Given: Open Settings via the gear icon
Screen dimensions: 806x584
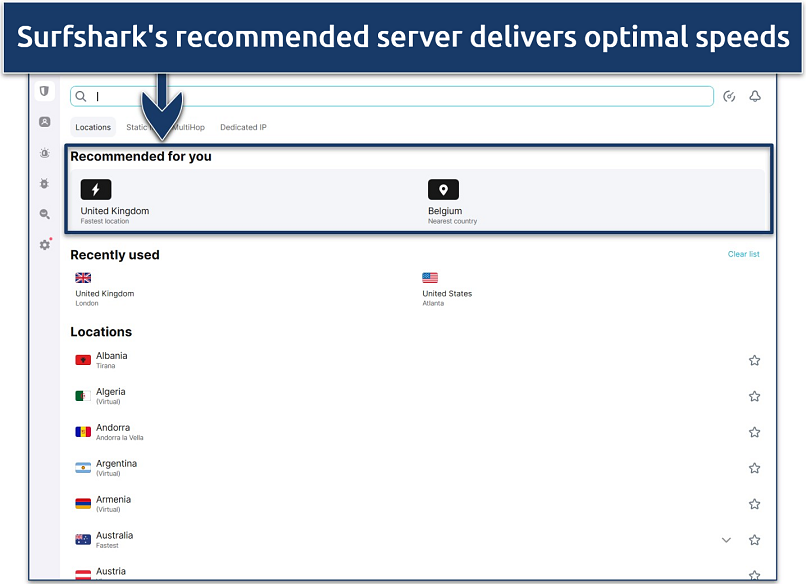Looking at the screenshot, I should pos(44,244).
